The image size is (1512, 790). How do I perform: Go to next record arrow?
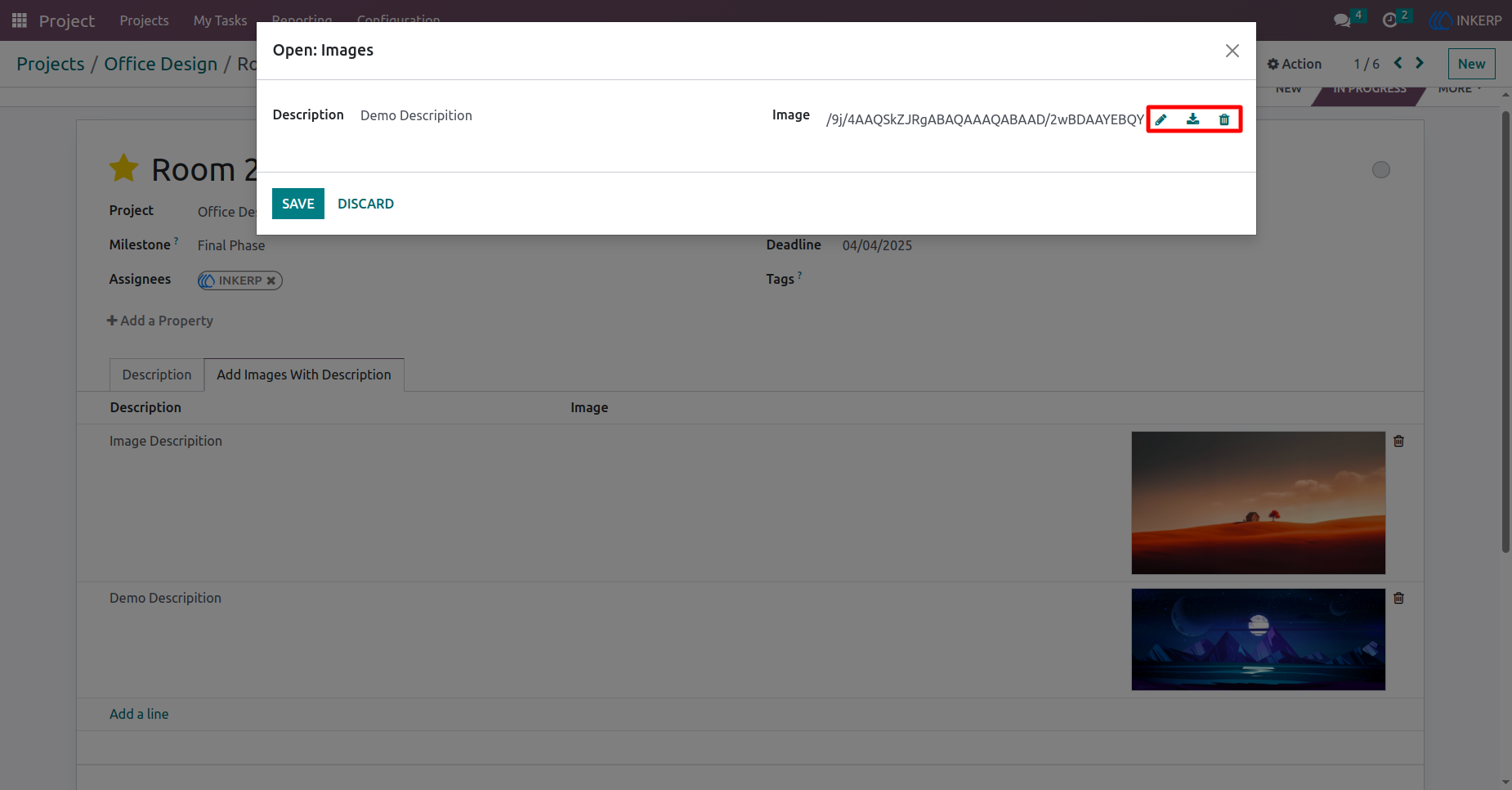[x=1420, y=63]
